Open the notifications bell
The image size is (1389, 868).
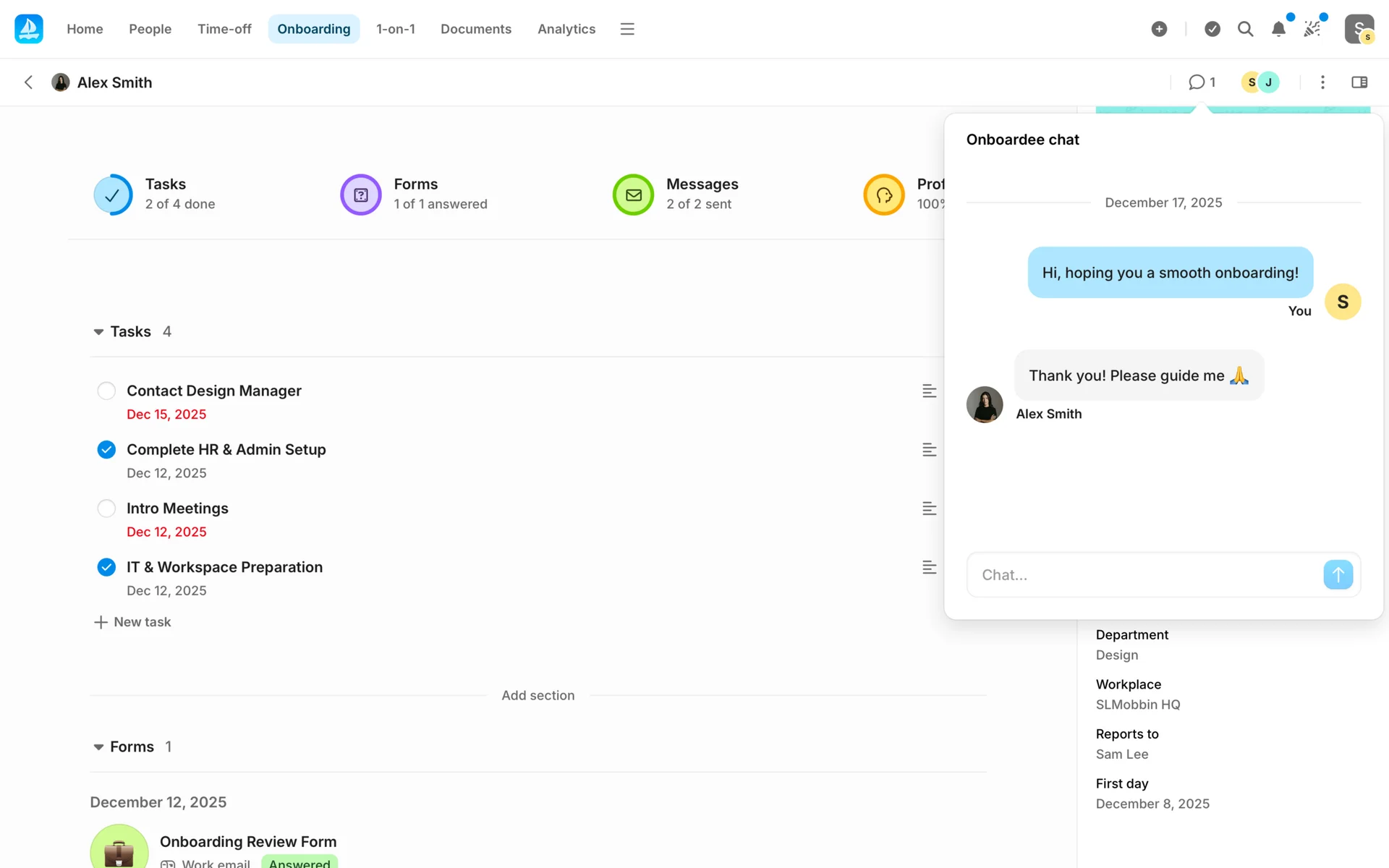click(x=1278, y=29)
